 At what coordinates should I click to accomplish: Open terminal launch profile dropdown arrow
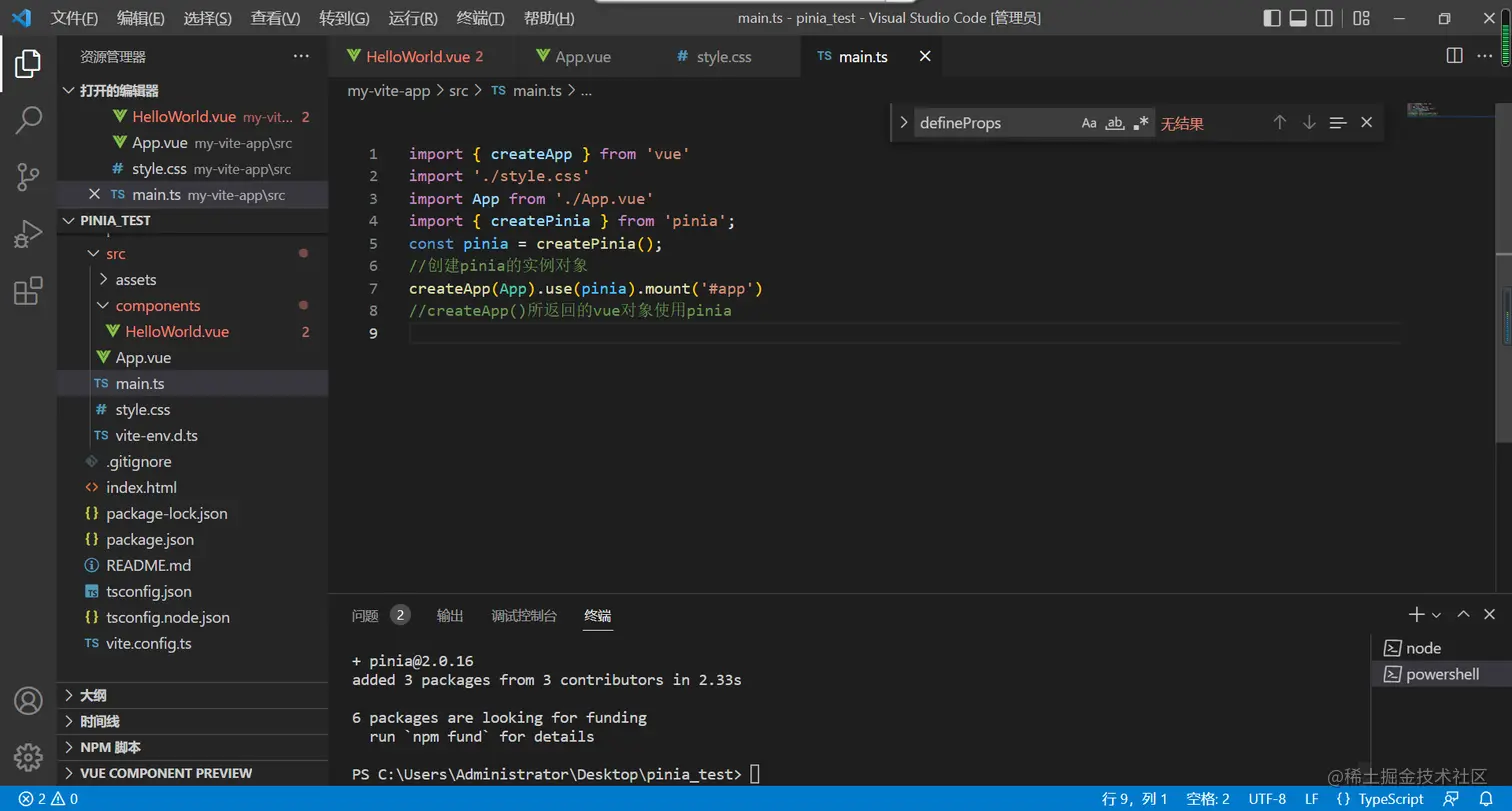pos(1436,615)
